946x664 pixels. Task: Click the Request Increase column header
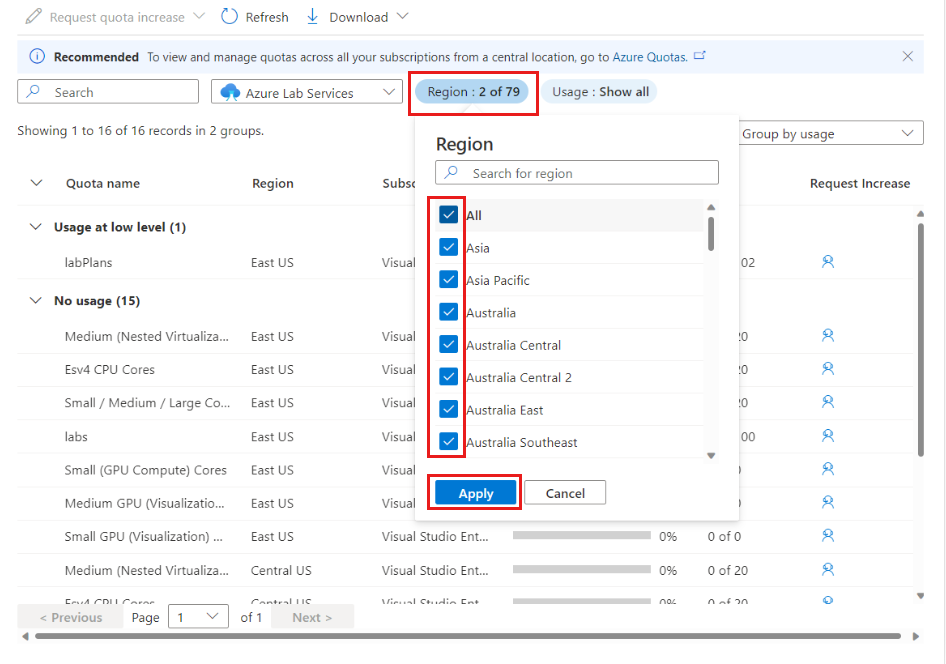[860, 183]
